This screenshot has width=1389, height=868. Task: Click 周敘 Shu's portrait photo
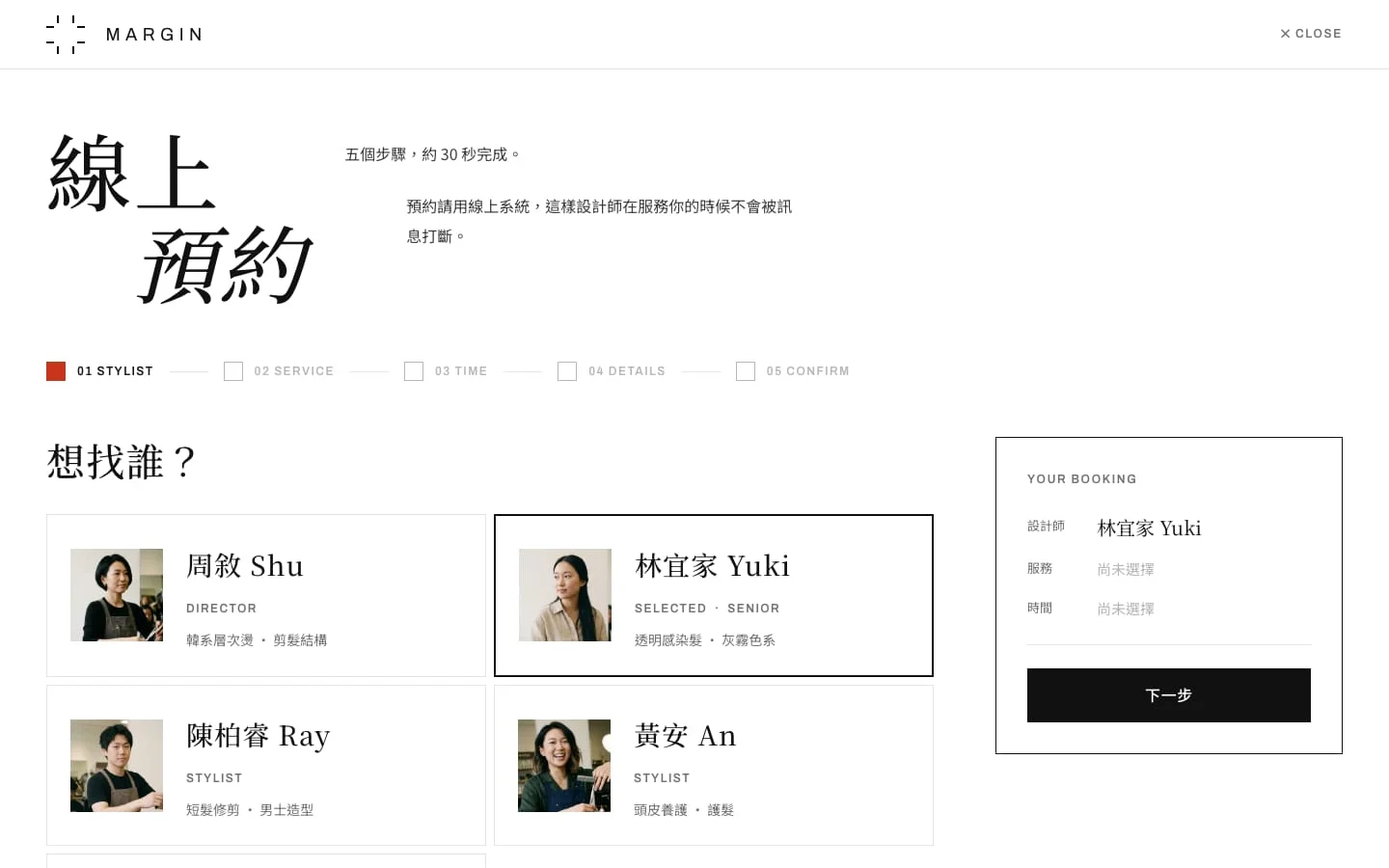(x=117, y=595)
